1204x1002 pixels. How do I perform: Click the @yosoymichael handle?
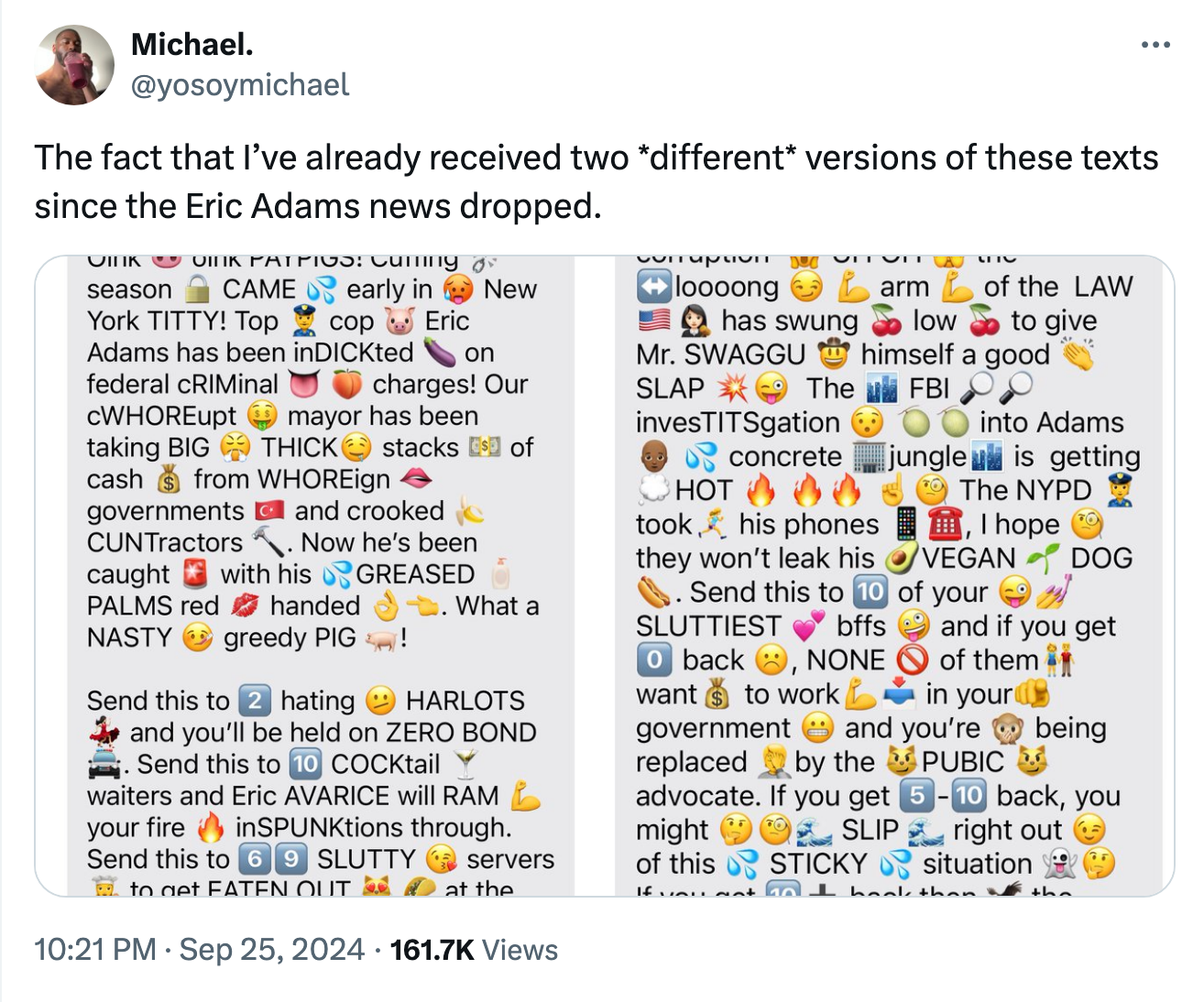240,85
